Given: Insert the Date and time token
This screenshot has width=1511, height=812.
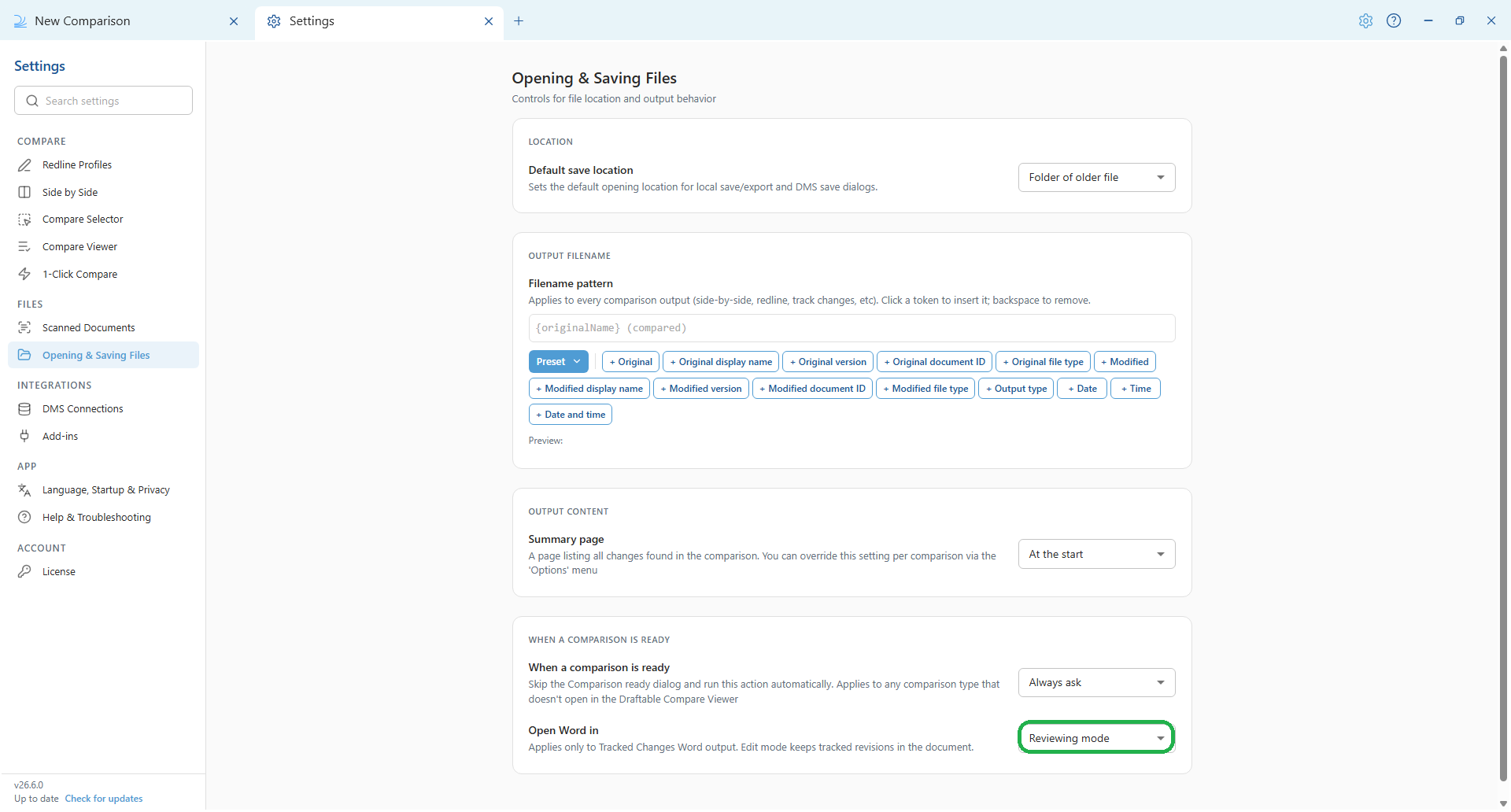Looking at the screenshot, I should point(571,415).
